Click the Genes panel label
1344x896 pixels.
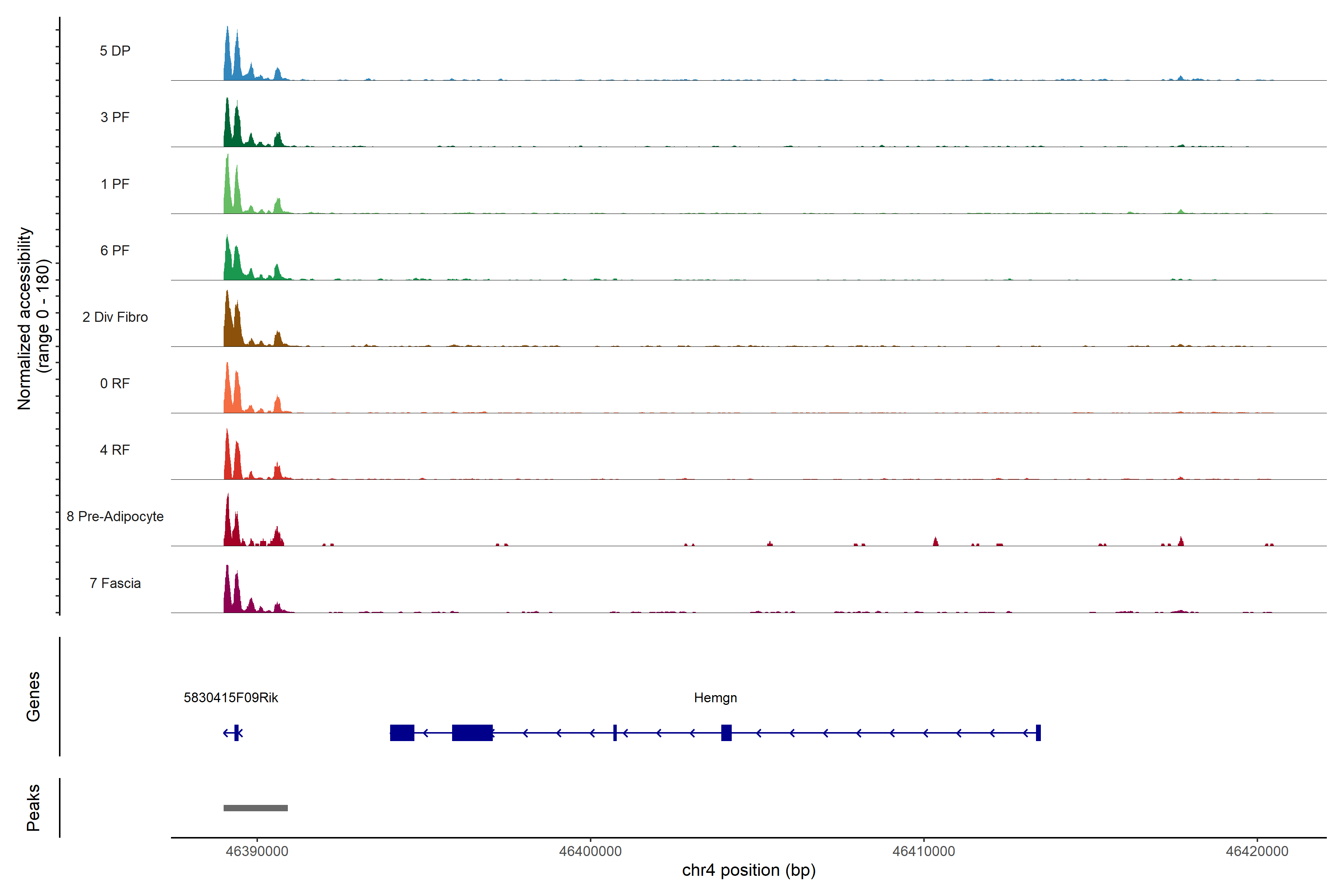(x=33, y=697)
